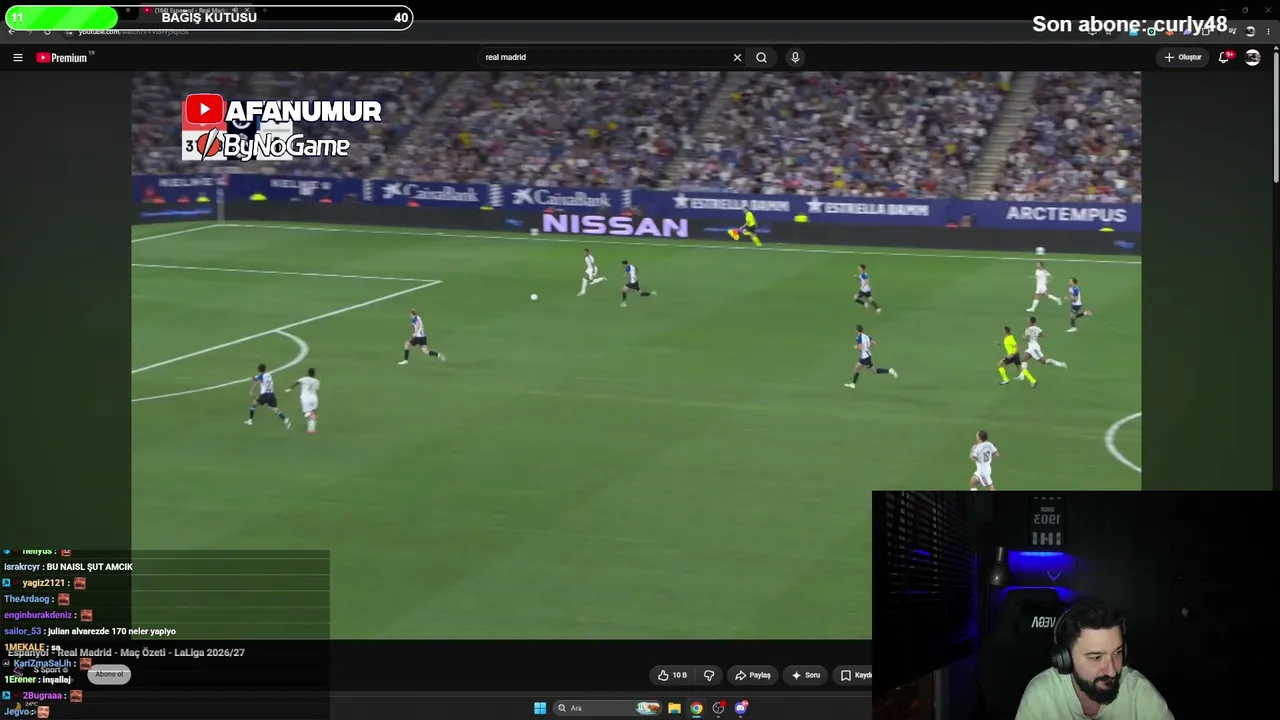Open Discord from the taskbar

(x=741, y=708)
